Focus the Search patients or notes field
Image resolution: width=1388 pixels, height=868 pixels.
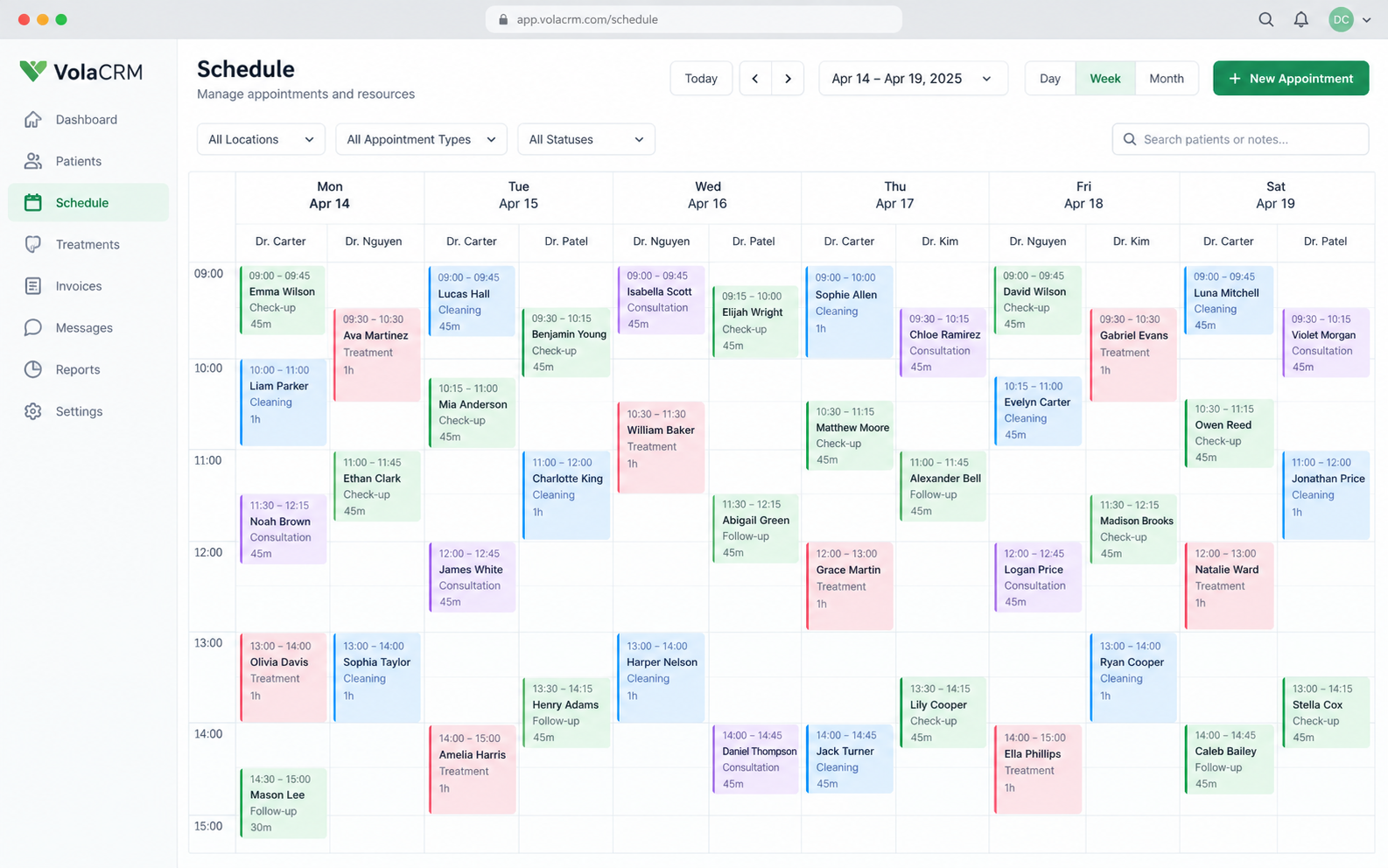(1240, 139)
